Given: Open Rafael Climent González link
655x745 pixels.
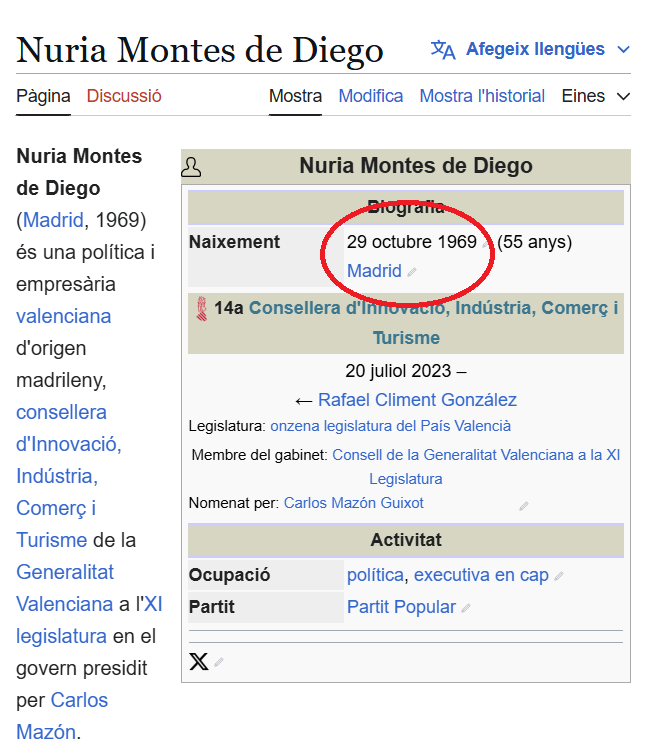Looking at the screenshot, I should tap(417, 400).
